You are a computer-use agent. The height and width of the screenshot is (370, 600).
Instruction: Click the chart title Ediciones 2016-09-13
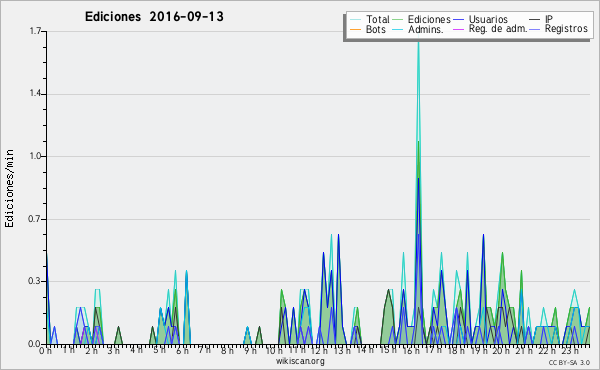tap(154, 17)
